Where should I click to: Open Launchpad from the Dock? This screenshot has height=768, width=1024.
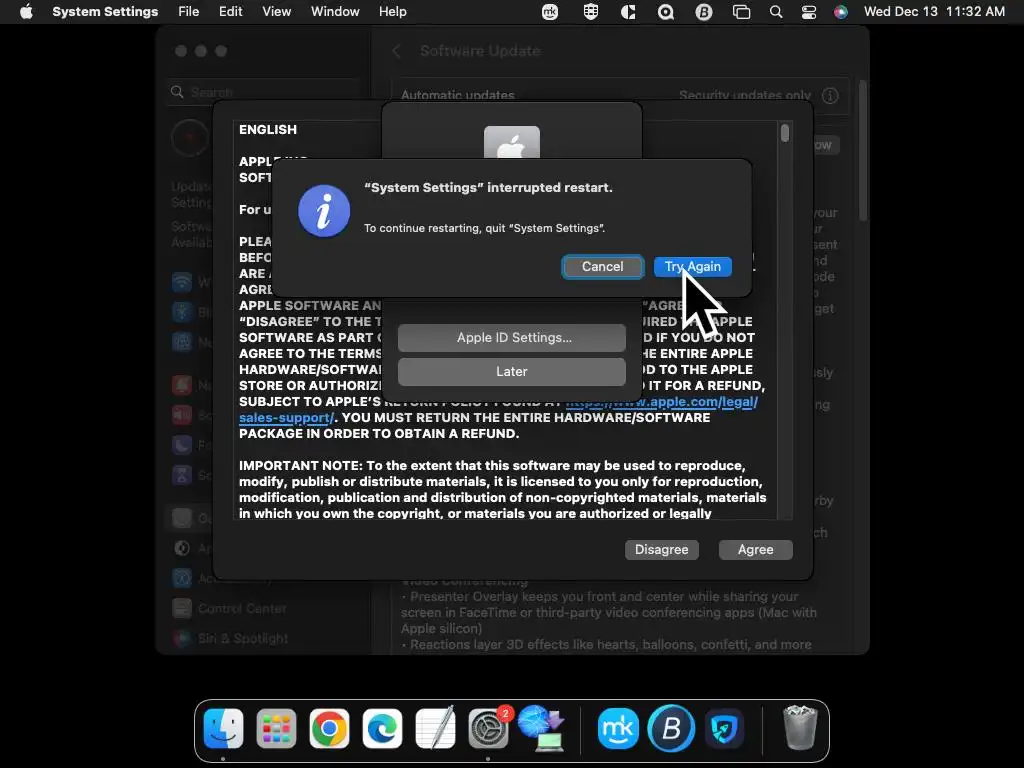276,728
